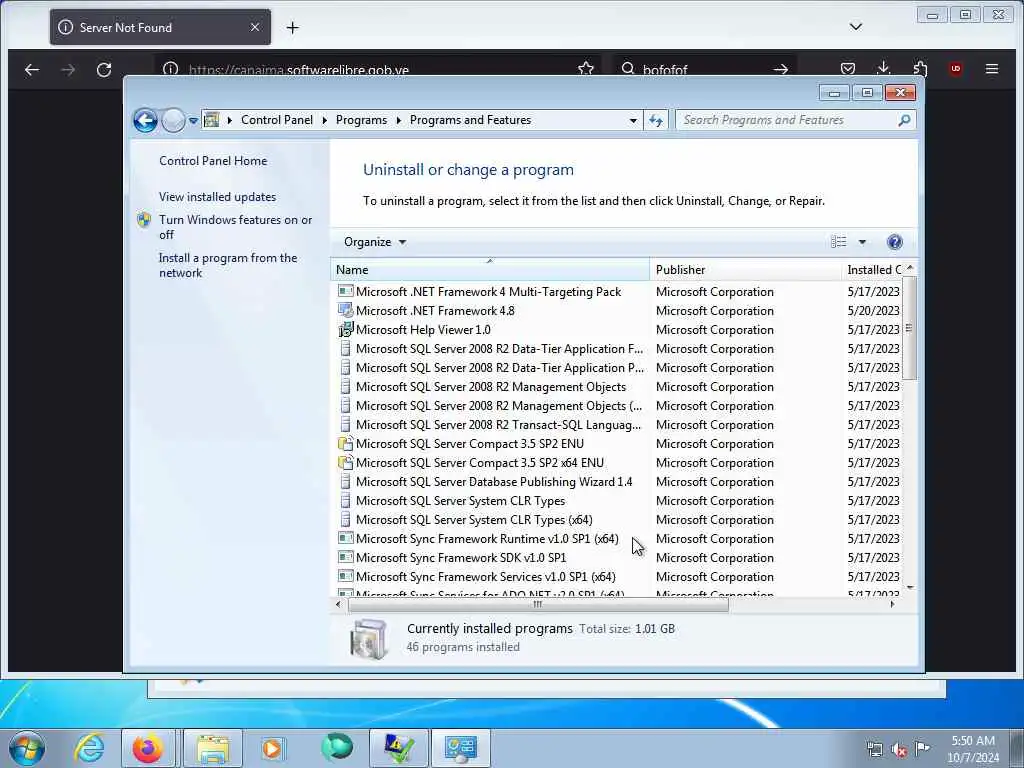This screenshot has height=768, width=1024.
Task: Go back with the Control Panel back arrow
Action: coord(145,120)
